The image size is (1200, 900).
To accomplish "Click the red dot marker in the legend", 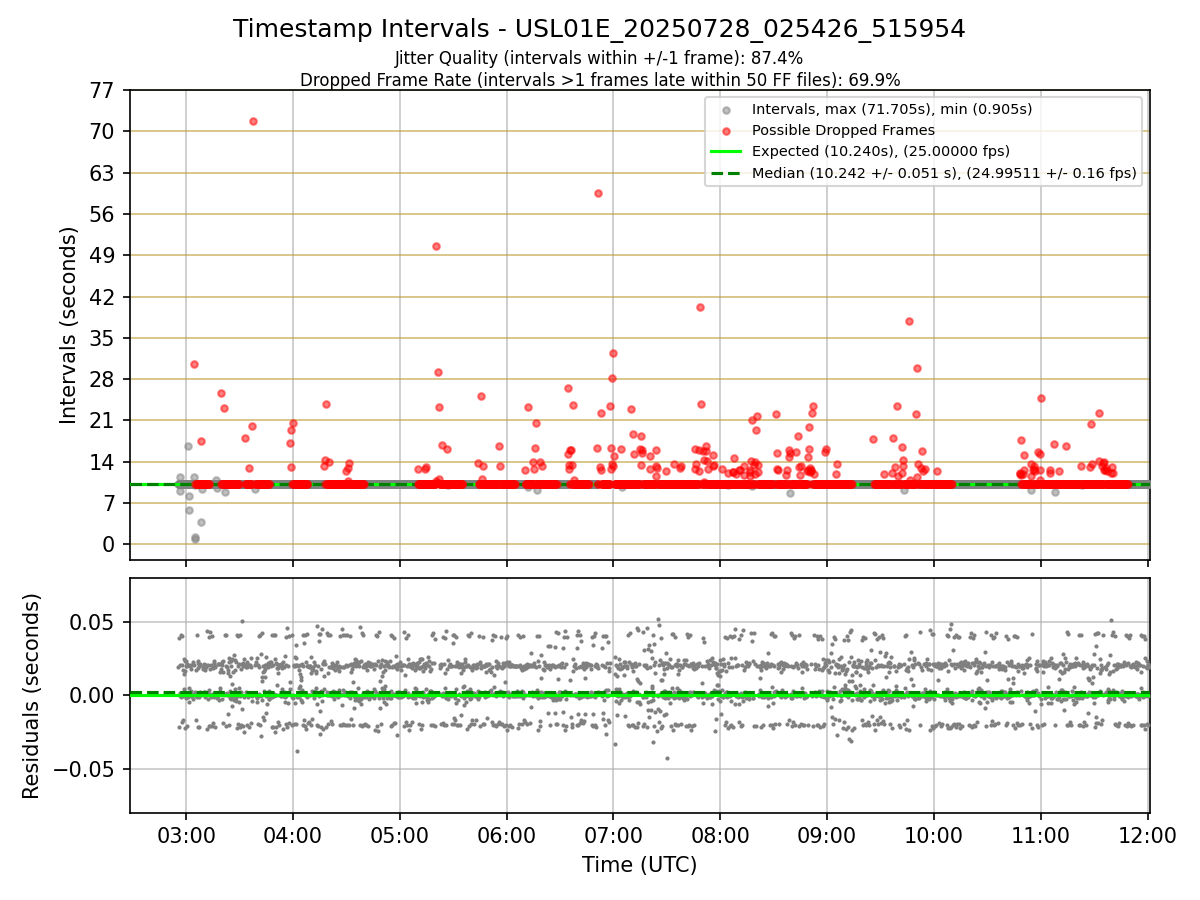I will pos(726,130).
